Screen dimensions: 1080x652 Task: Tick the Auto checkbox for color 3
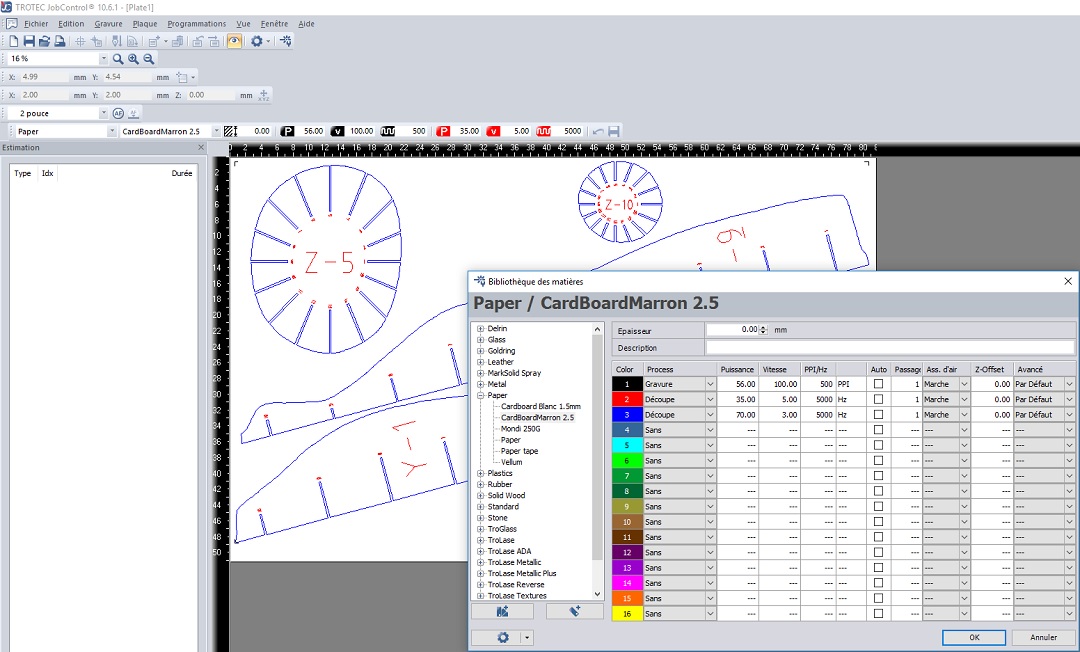[878, 414]
